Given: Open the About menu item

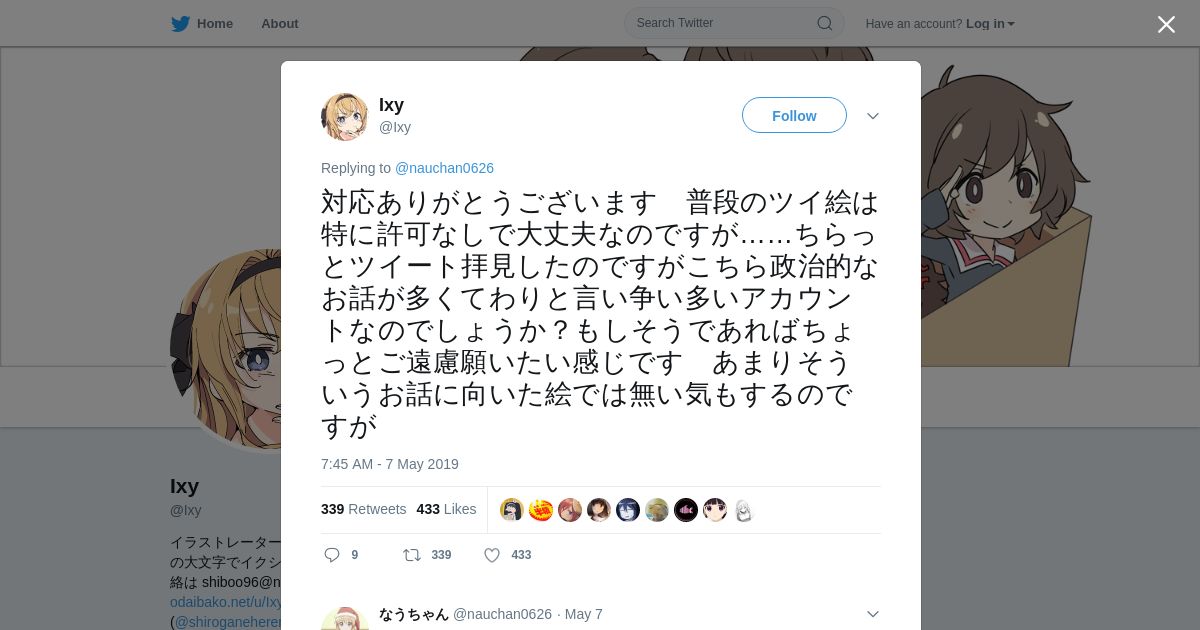Looking at the screenshot, I should pyautogui.click(x=280, y=24).
